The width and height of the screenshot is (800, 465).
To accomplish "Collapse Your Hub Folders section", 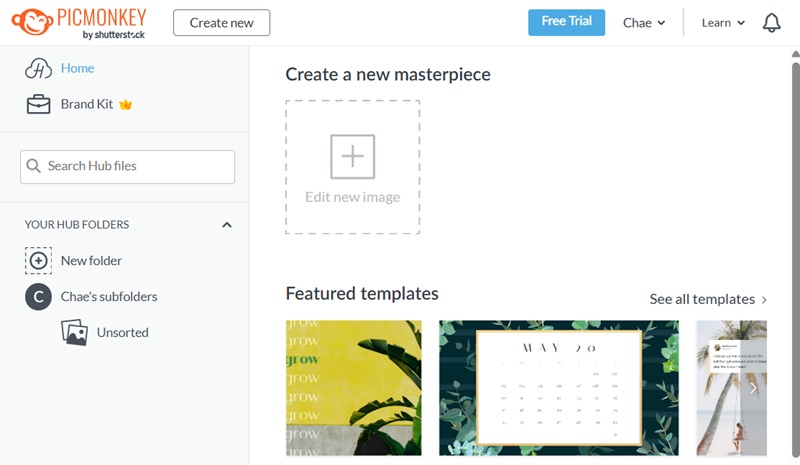I will tap(227, 225).
